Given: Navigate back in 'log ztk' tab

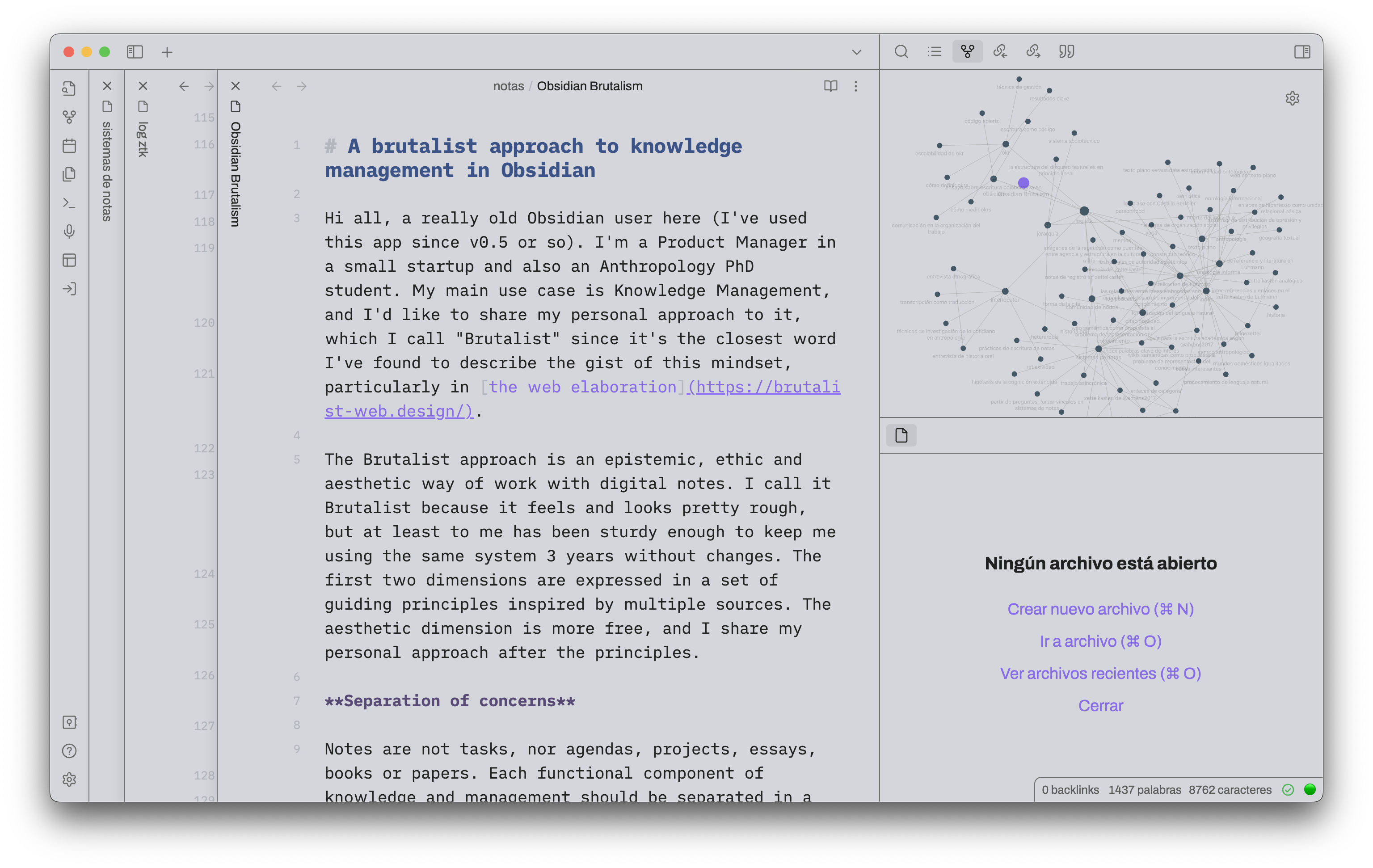Looking at the screenshot, I should [184, 86].
